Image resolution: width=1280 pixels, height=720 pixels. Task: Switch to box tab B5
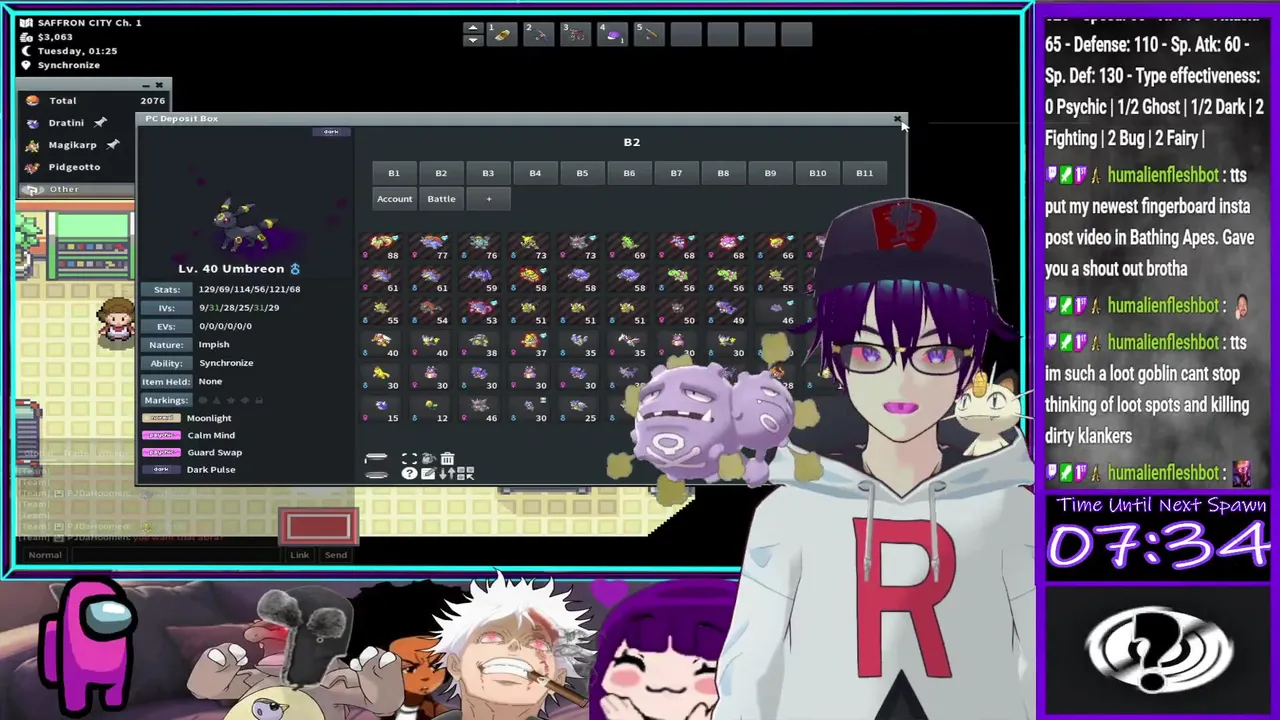[582, 173]
